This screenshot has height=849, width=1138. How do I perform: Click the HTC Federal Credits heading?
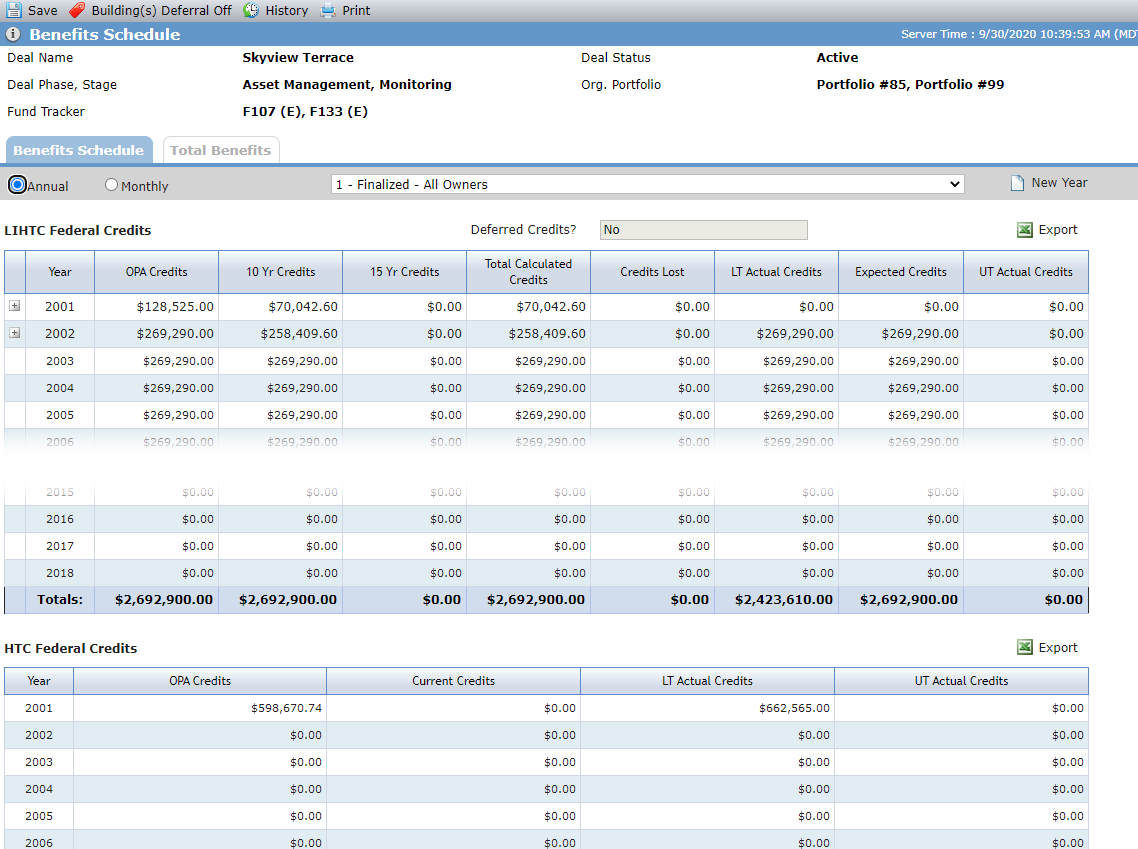click(70, 648)
